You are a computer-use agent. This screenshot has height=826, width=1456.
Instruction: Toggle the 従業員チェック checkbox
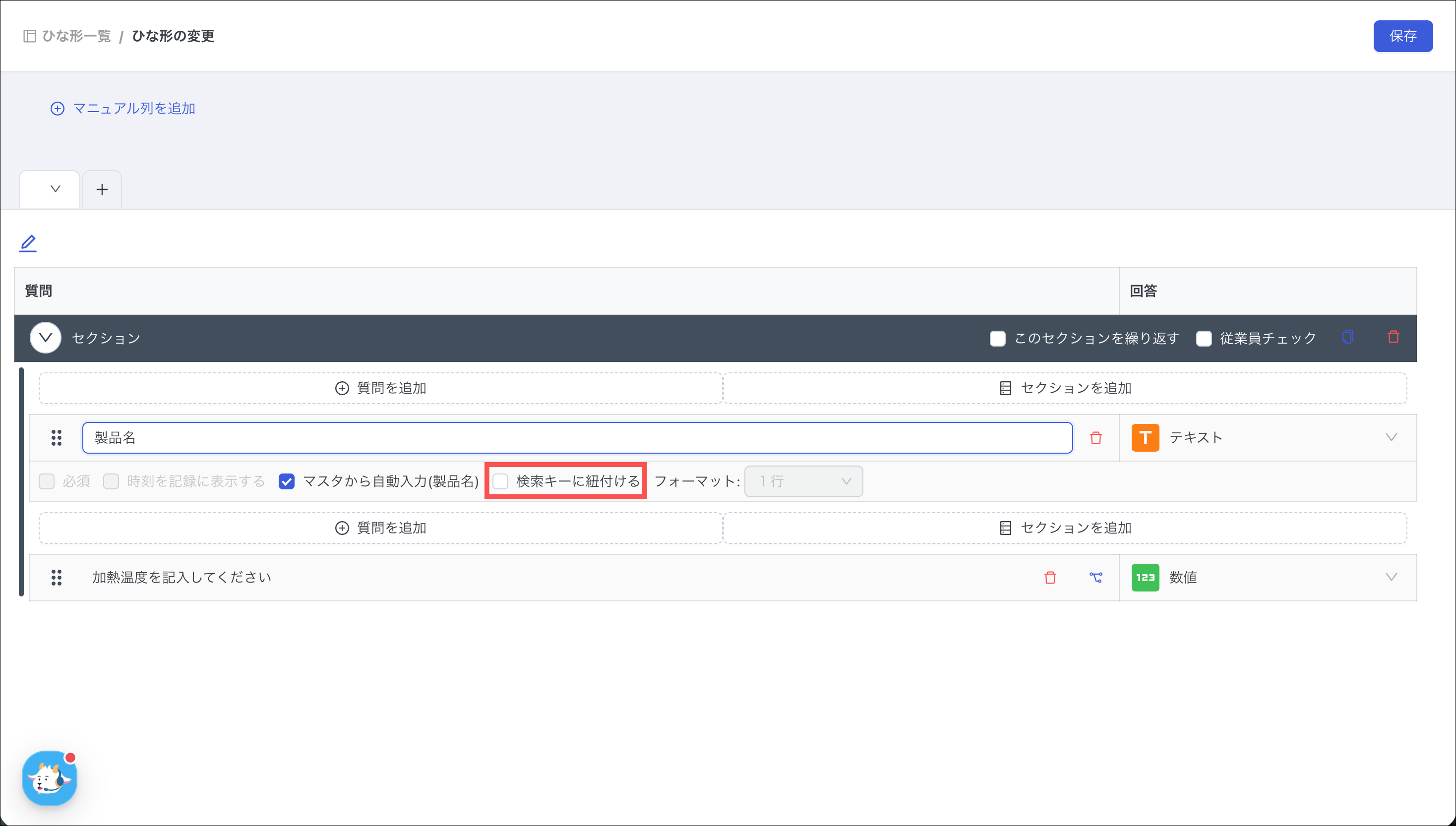click(1204, 338)
